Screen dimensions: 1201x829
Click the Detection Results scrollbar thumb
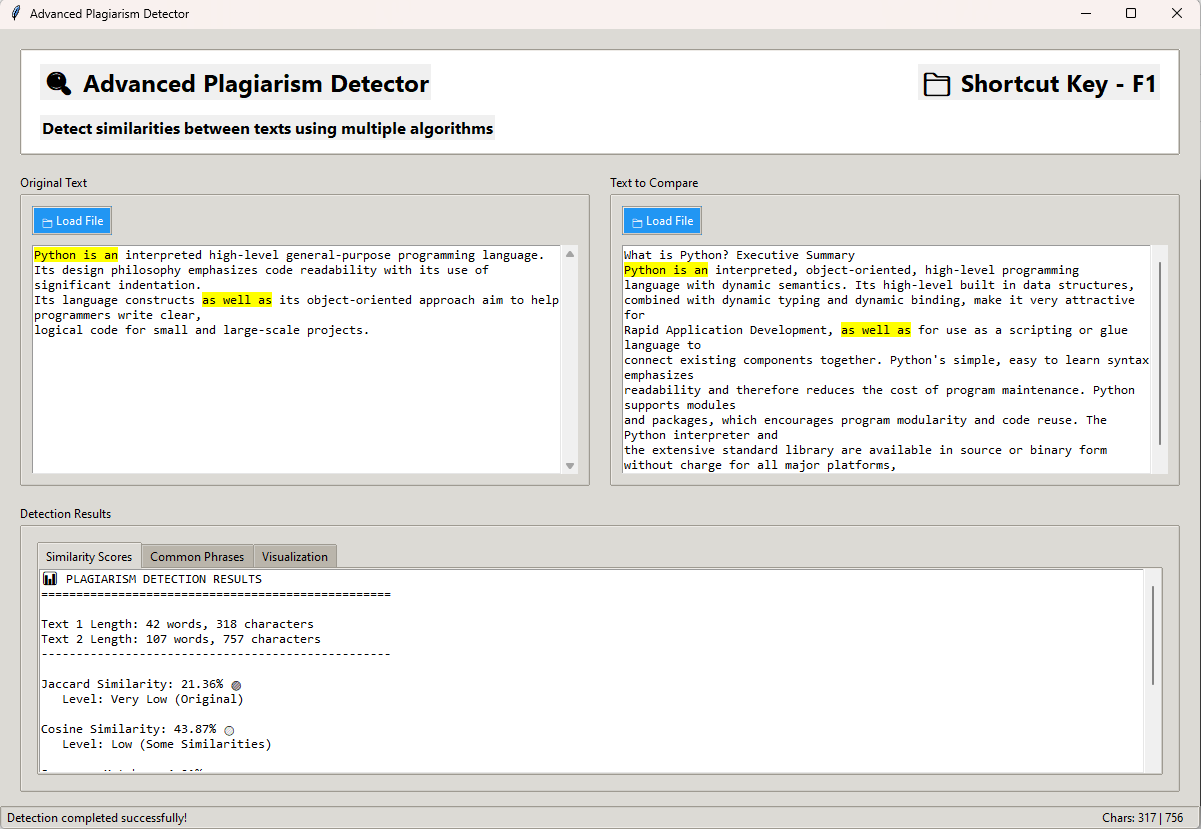(x=1152, y=635)
